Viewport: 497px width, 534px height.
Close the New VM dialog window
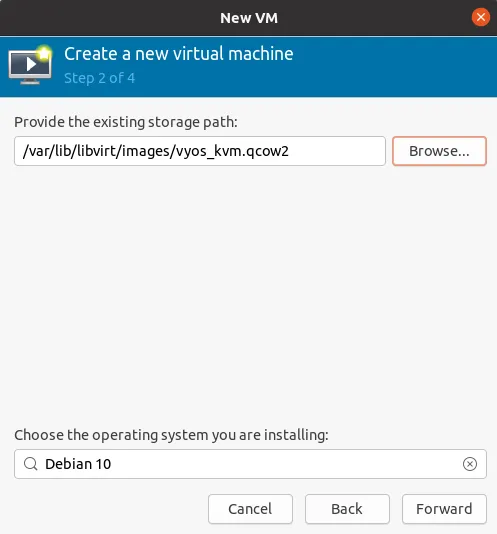click(481, 17)
